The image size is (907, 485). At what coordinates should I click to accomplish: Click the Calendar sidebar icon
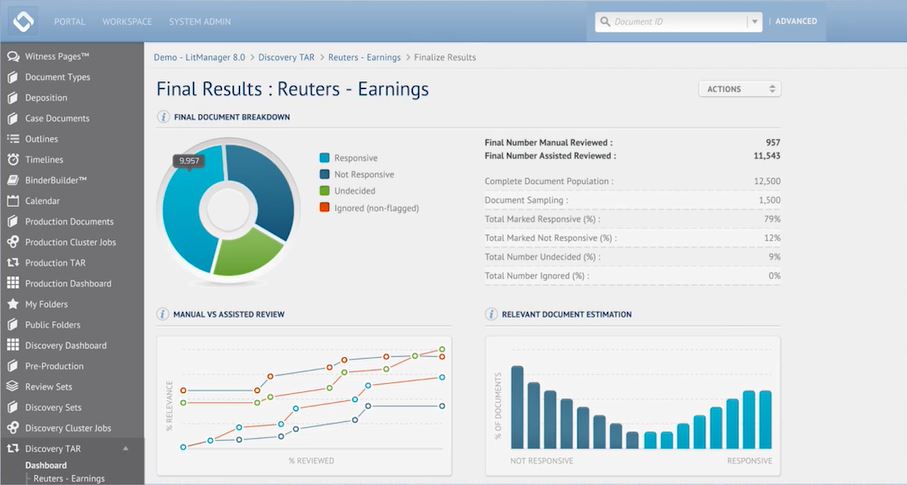click(x=13, y=201)
